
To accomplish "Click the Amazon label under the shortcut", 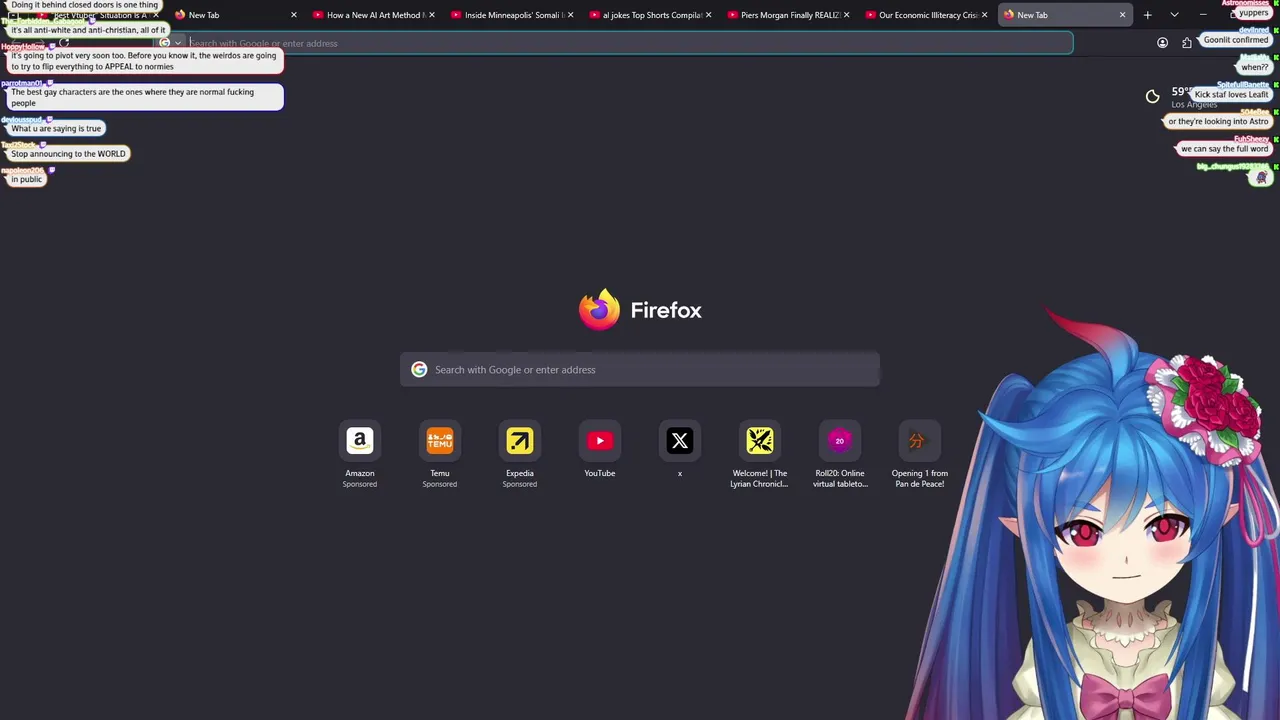I will pos(360,473).
